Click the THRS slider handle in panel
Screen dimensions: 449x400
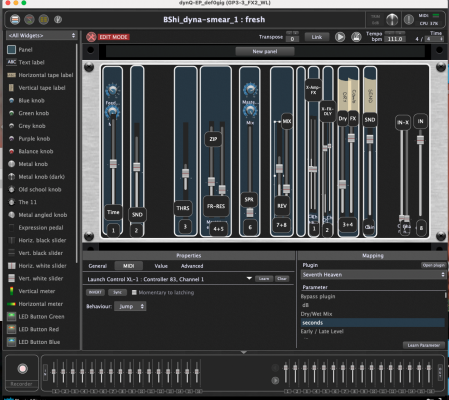coord(185,173)
